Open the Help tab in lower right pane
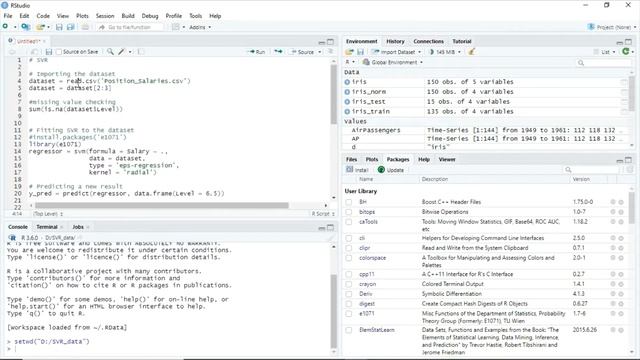The width and height of the screenshot is (640, 360). [x=424, y=159]
